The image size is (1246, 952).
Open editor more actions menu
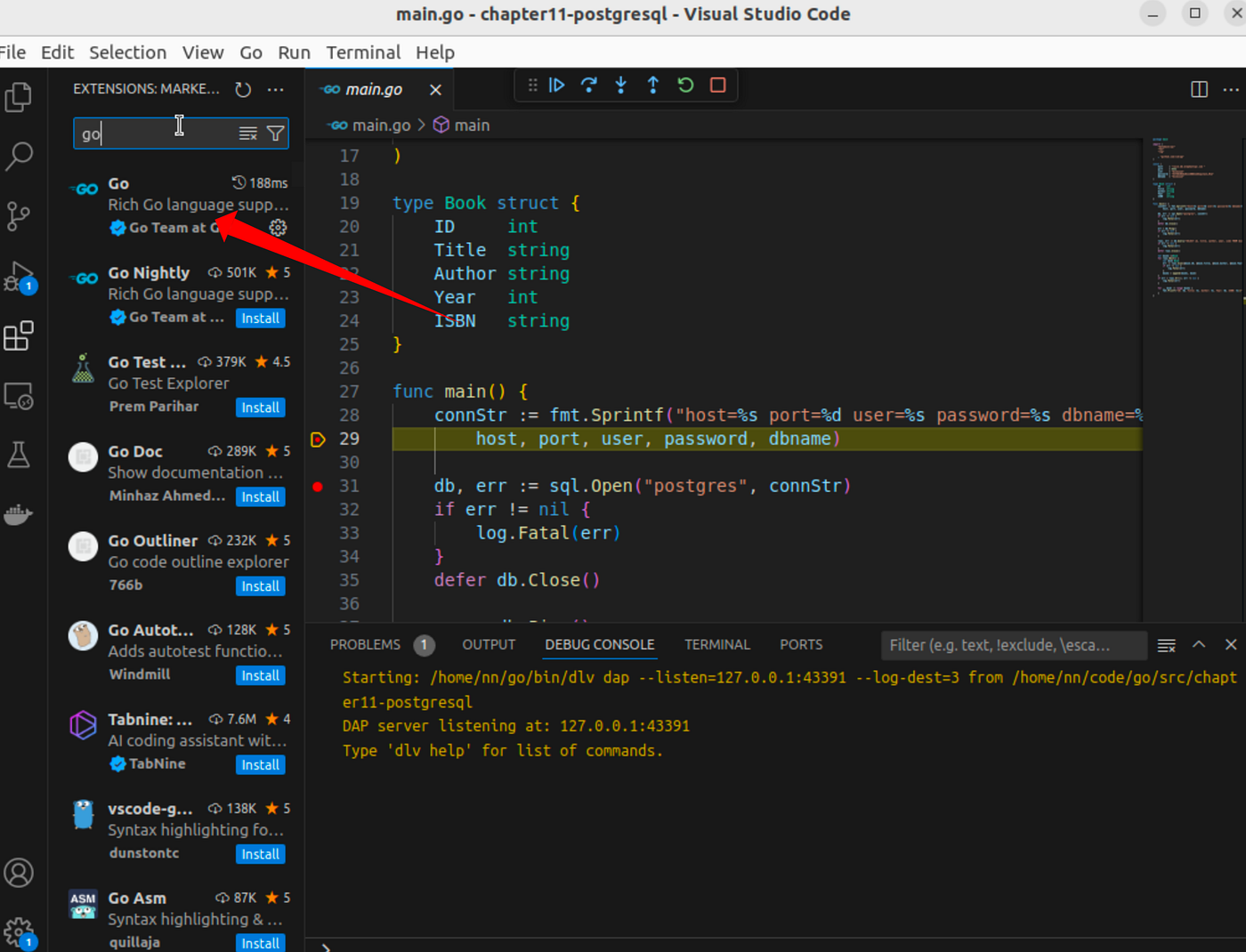point(1231,89)
